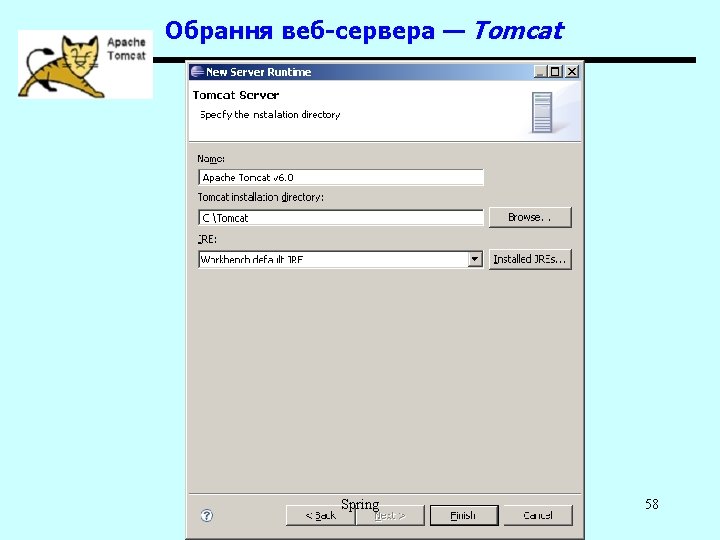The image size is (720, 540).
Task: Click the slide number 58
Action: [x=652, y=504]
